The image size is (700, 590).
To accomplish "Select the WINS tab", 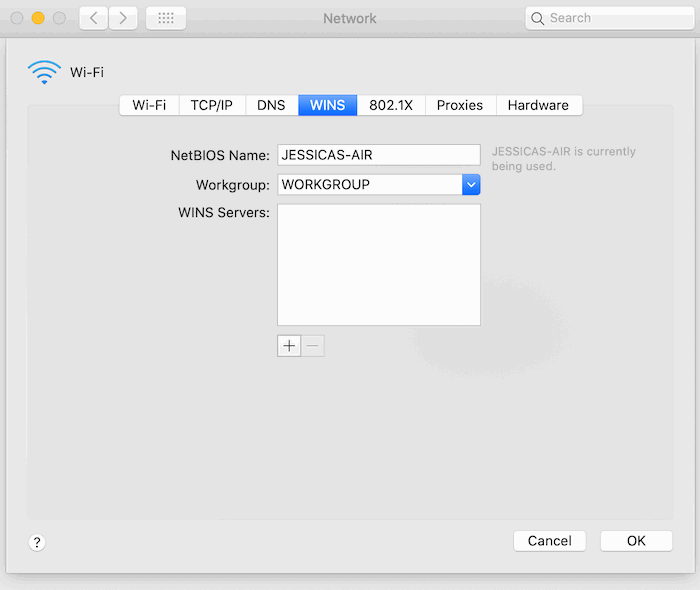I will [327, 105].
